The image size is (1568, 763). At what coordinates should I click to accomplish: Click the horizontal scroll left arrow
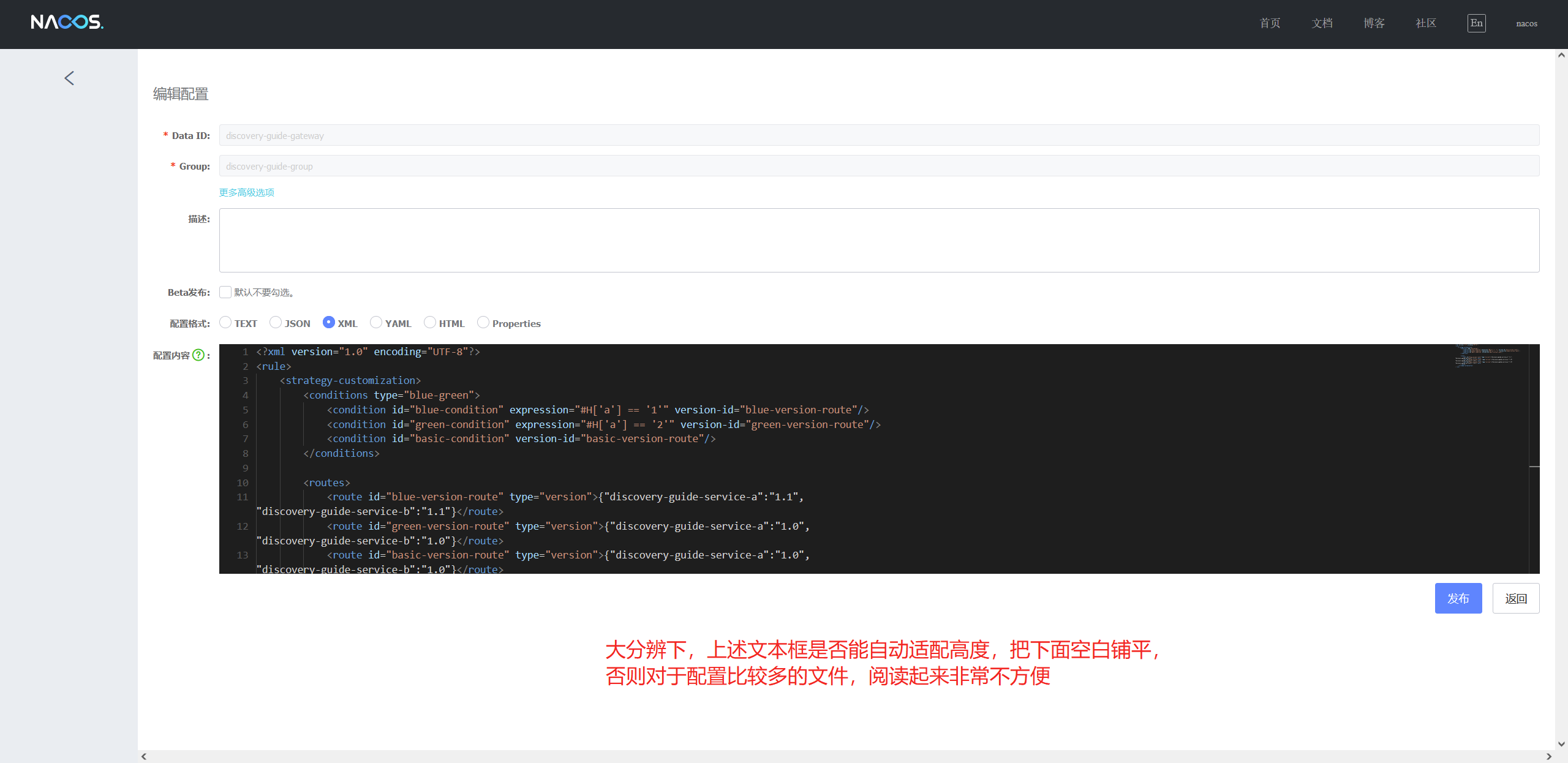click(x=144, y=756)
